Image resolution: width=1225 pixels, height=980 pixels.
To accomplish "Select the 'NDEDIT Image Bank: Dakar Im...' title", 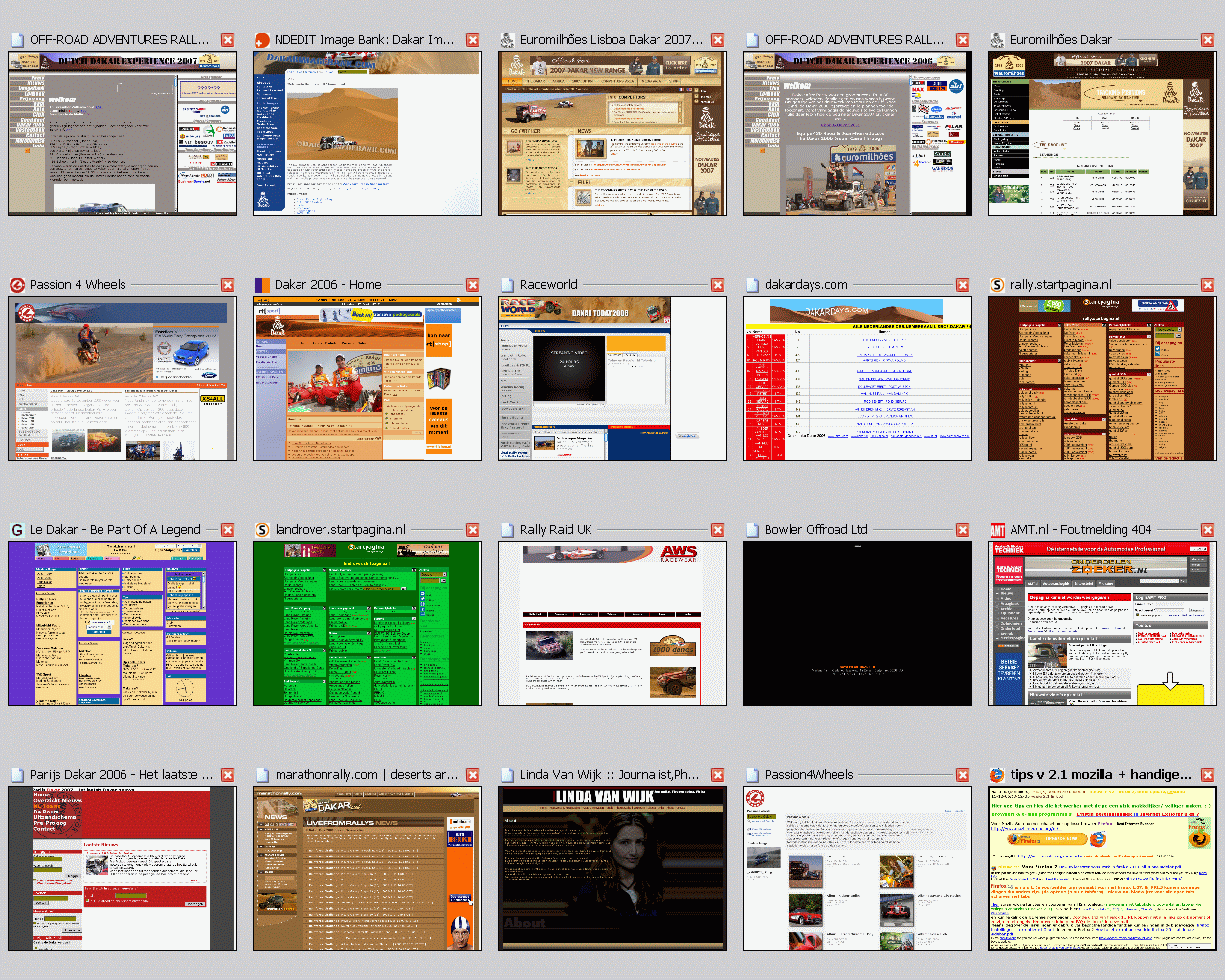I will tap(364, 40).
